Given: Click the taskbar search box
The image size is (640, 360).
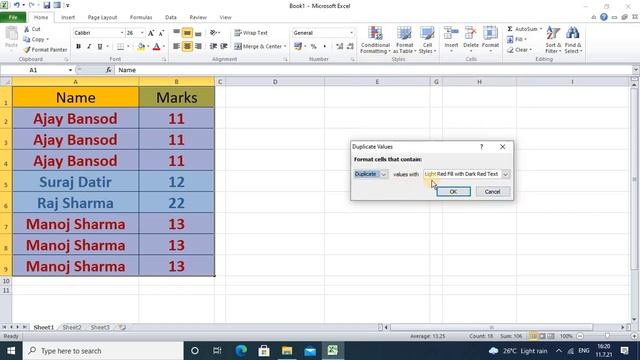Looking at the screenshot, I should pos(103,351).
